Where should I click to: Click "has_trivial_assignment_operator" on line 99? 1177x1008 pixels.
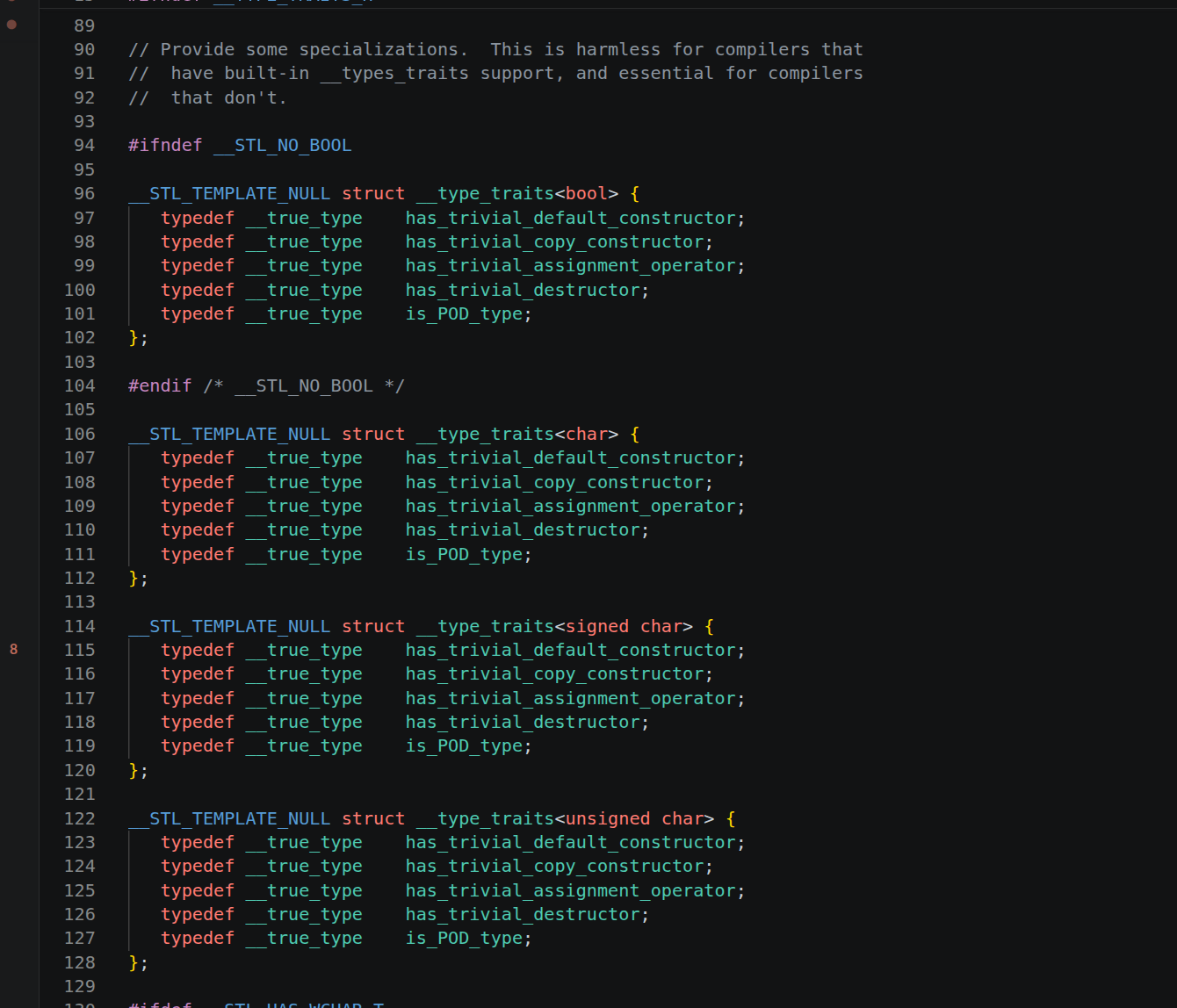click(571, 265)
